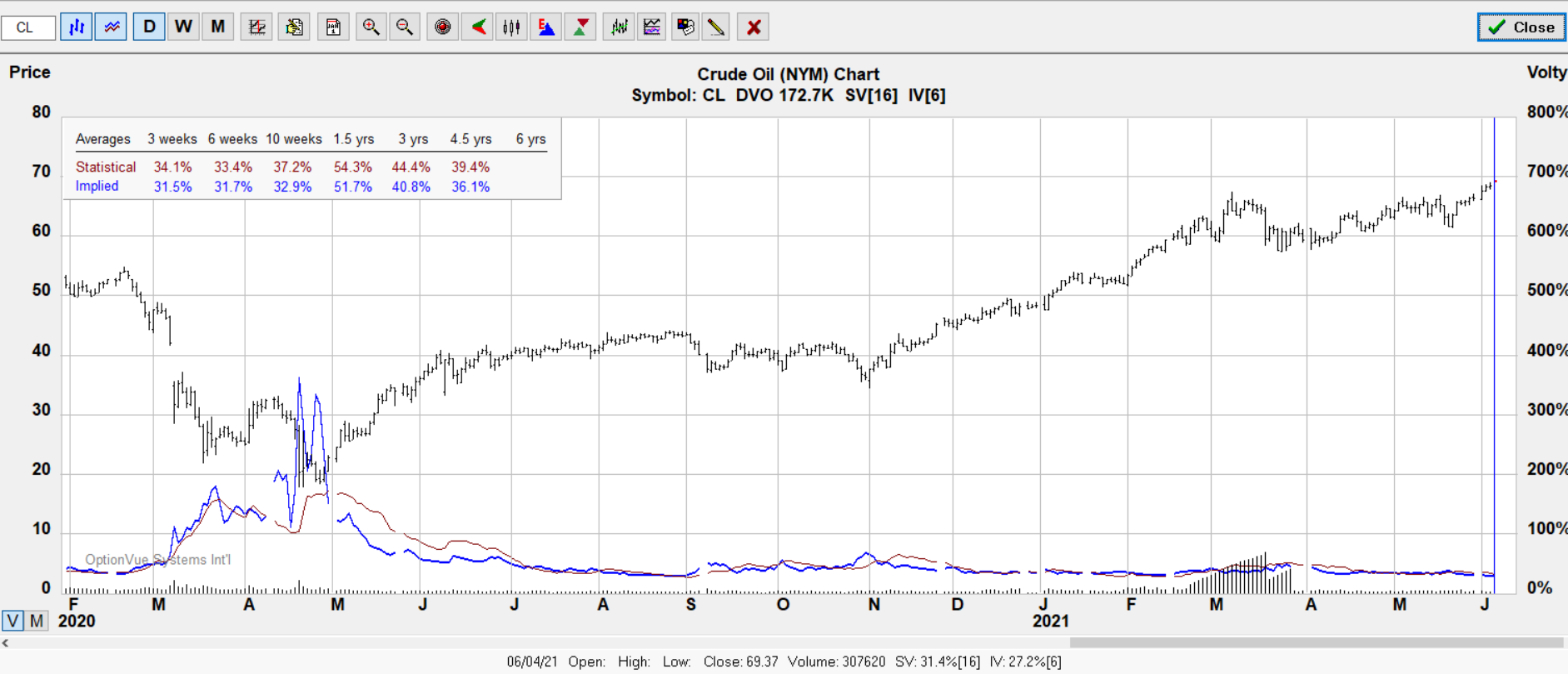Click the 'Volume: 307620' status readout
The width and height of the screenshot is (1568, 674).
836,662
